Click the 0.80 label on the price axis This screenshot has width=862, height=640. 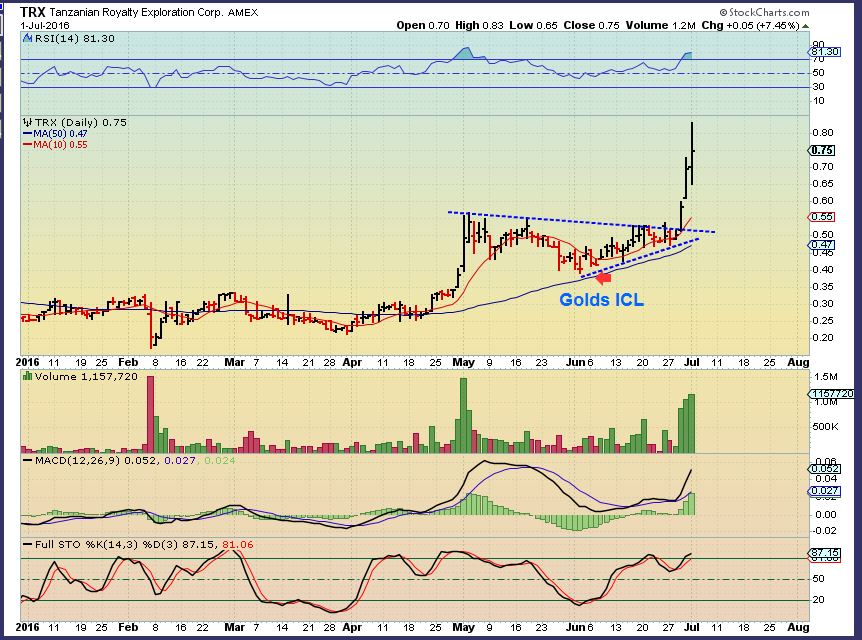pos(822,133)
